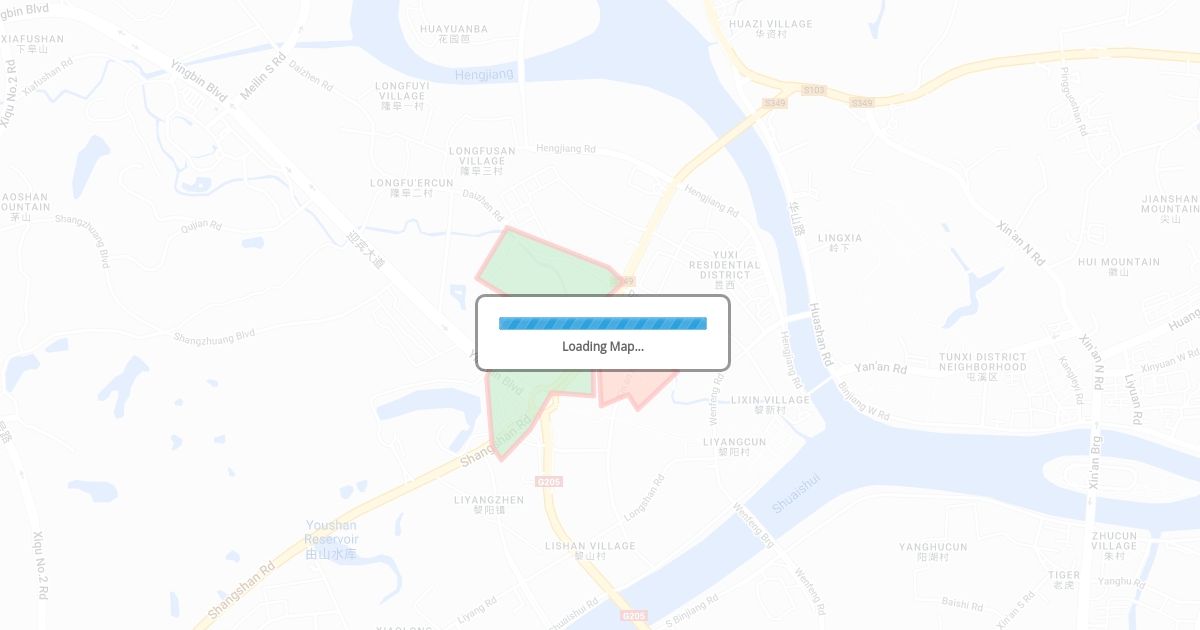This screenshot has height=630, width=1200.
Task: Click the Huayuanba place label
Action: click(454, 34)
